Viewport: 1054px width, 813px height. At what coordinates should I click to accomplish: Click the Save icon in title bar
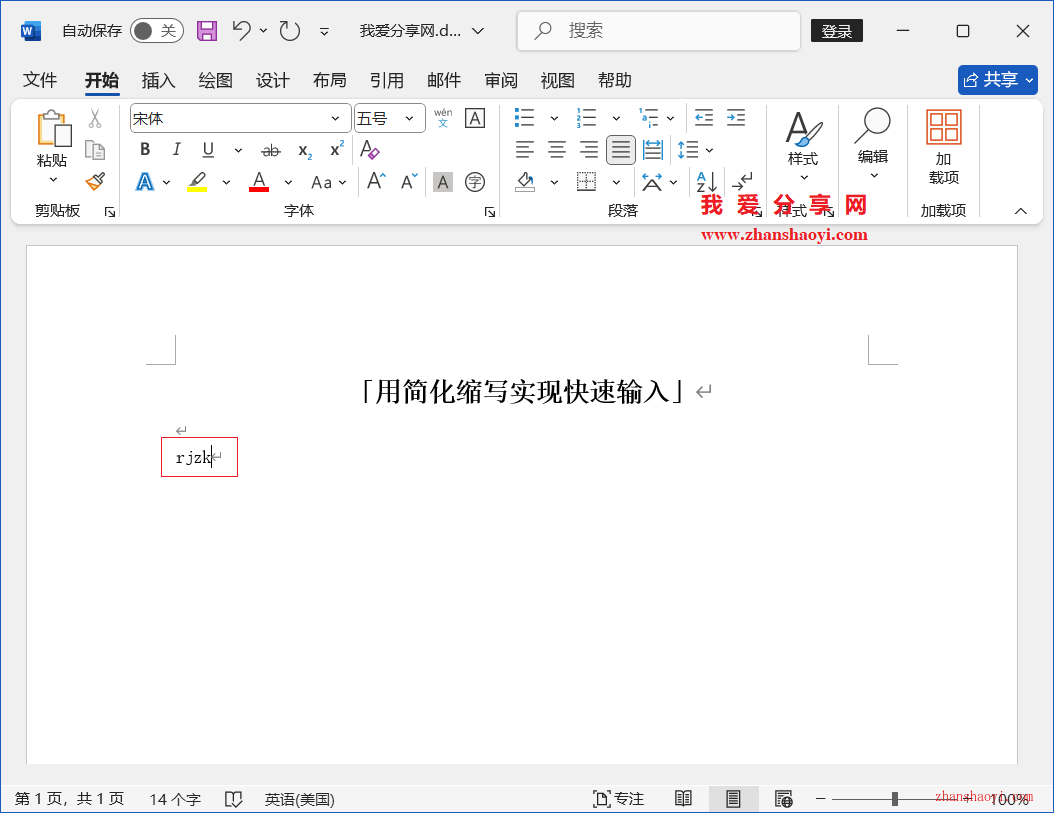pyautogui.click(x=206, y=31)
